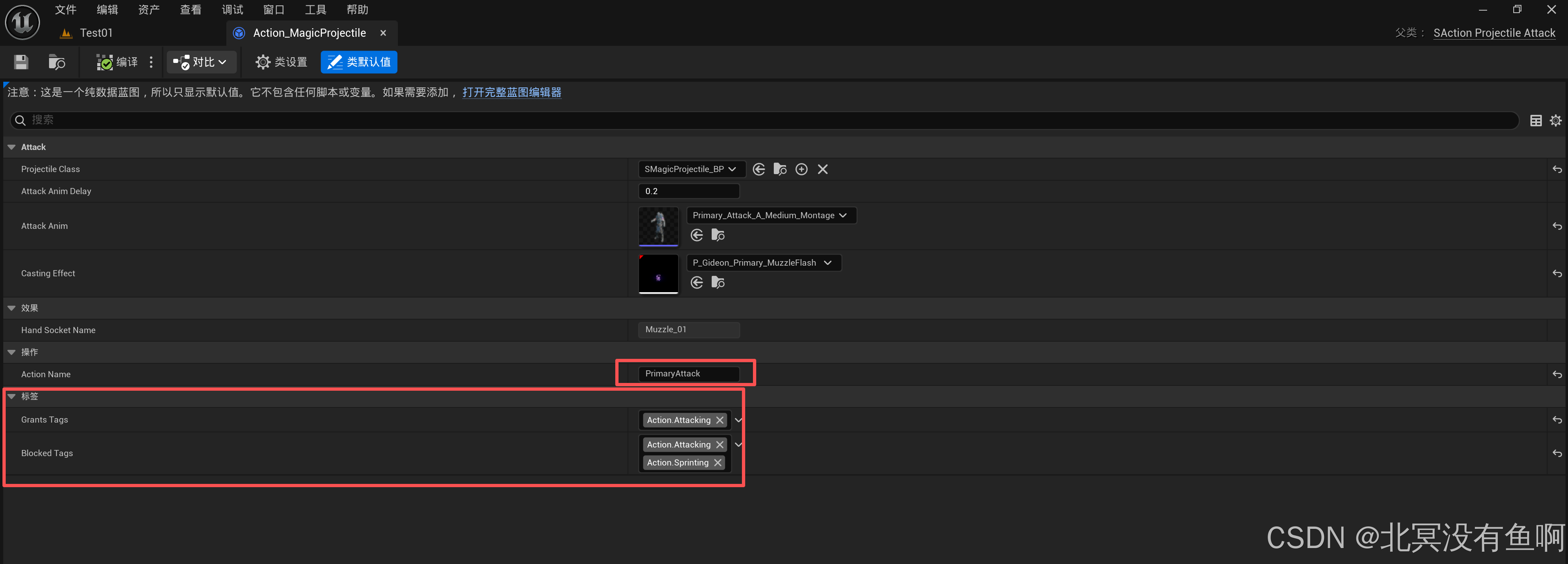
Task: Browse to Projectile Class asset in content browser
Action: (x=780, y=169)
